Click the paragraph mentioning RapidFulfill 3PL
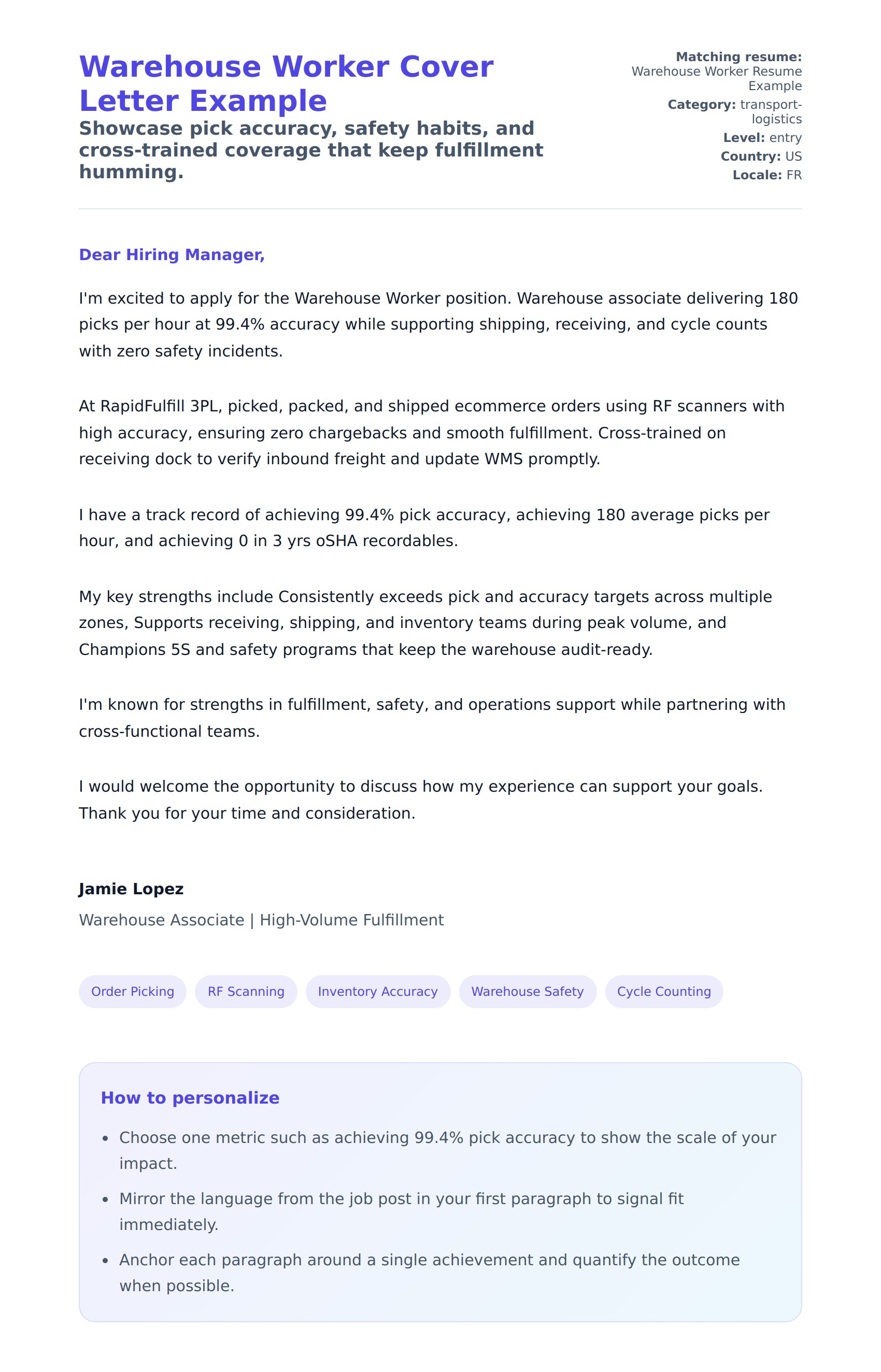 pos(401,432)
